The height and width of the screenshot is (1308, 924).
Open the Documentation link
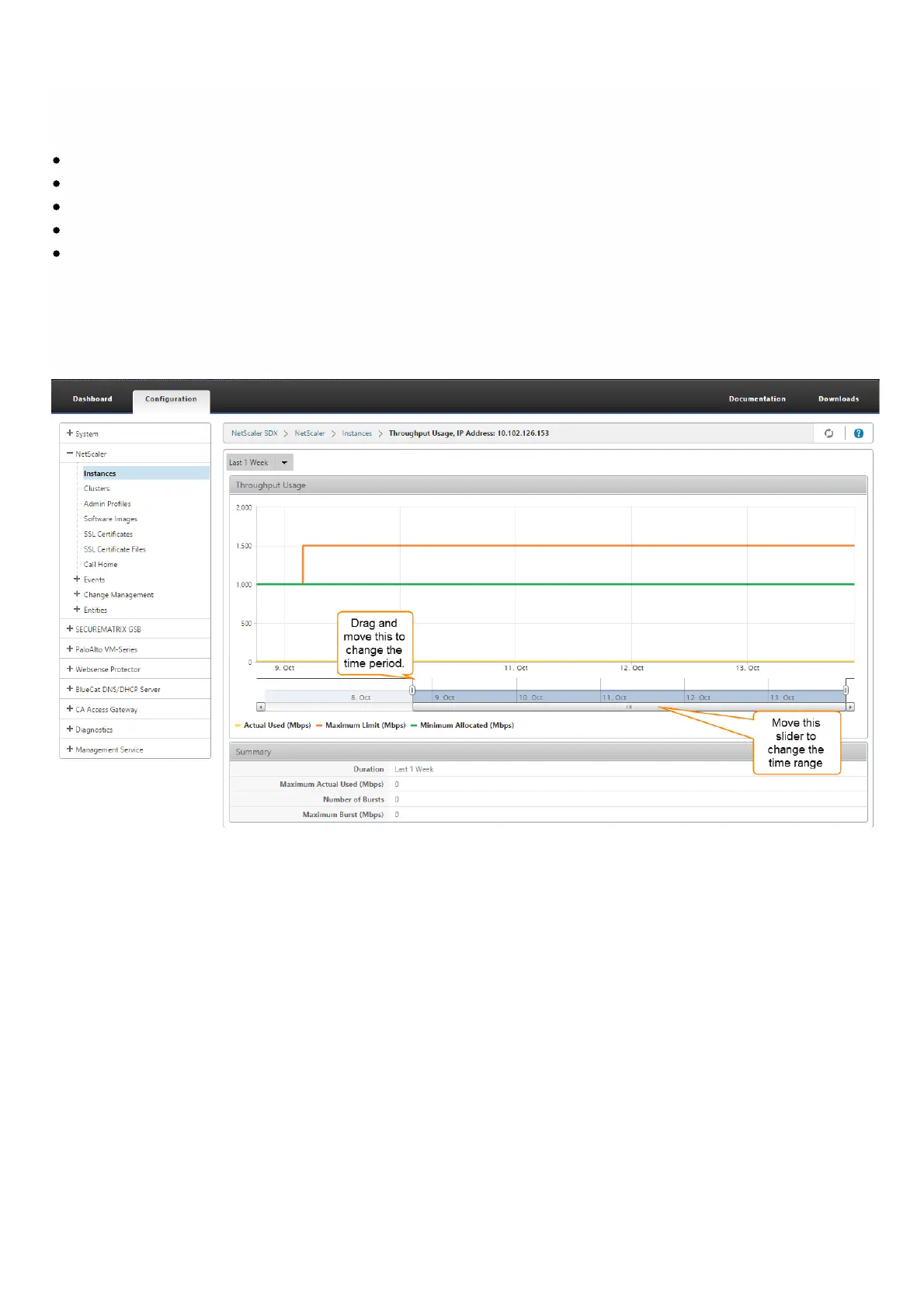757,399
